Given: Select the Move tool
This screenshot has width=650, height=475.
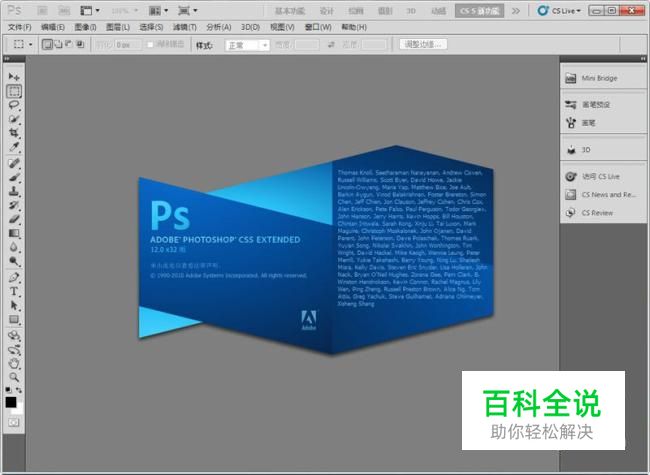Looking at the screenshot, I should click(x=14, y=77).
